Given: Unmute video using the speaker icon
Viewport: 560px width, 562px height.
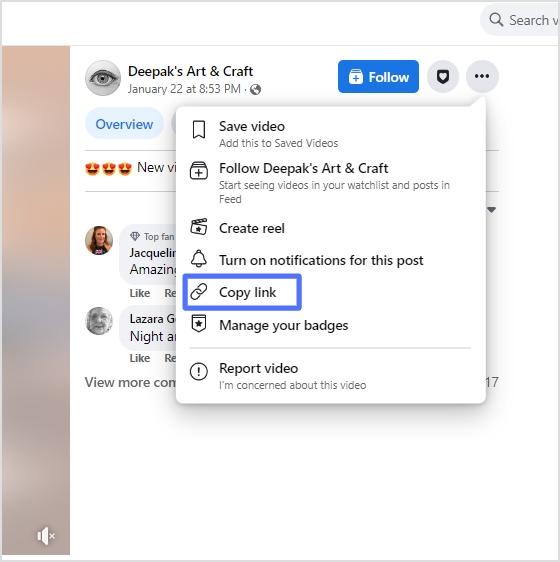Looking at the screenshot, I should [x=45, y=536].
